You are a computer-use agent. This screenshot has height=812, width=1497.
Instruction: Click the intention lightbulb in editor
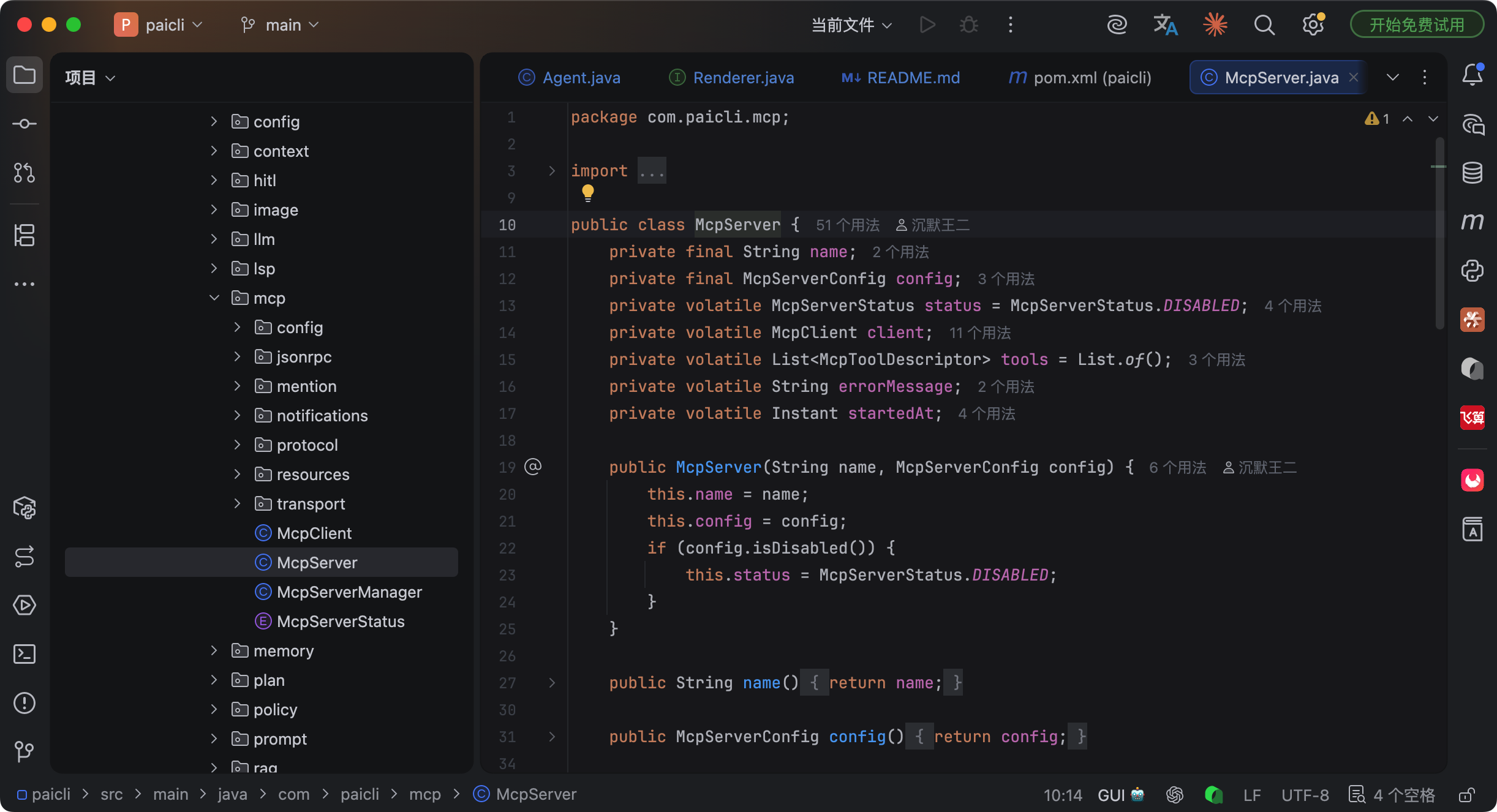[588, 194]
